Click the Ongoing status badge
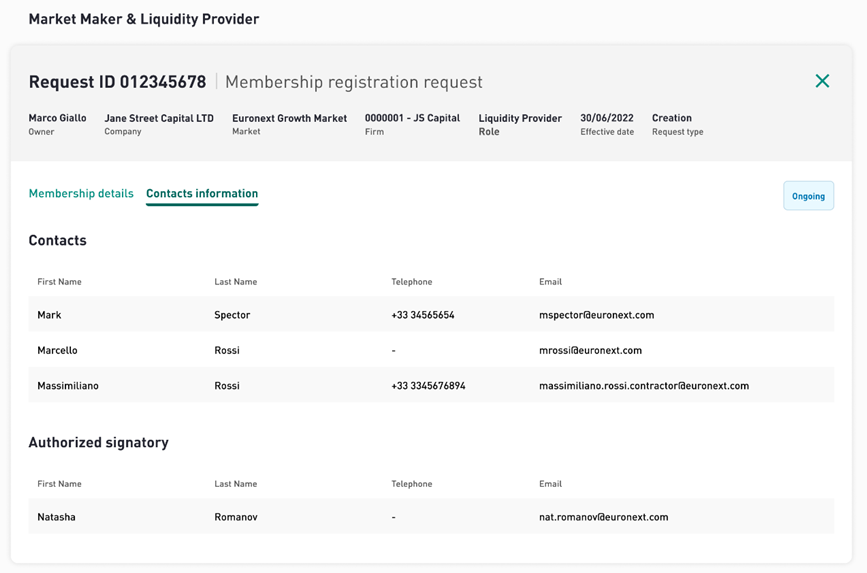The height and width of the screenshot is (573, 867). (x=808, y=196)
